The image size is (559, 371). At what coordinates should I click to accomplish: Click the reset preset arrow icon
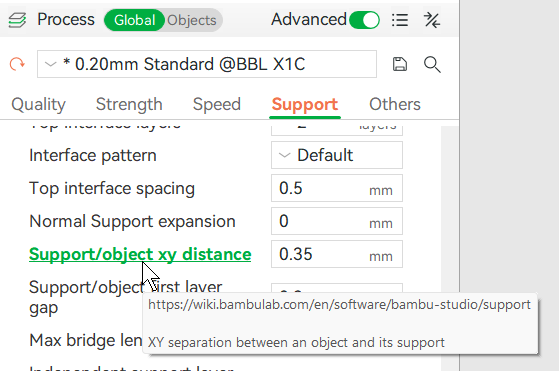pyautogui.click(x=17, y=65)
